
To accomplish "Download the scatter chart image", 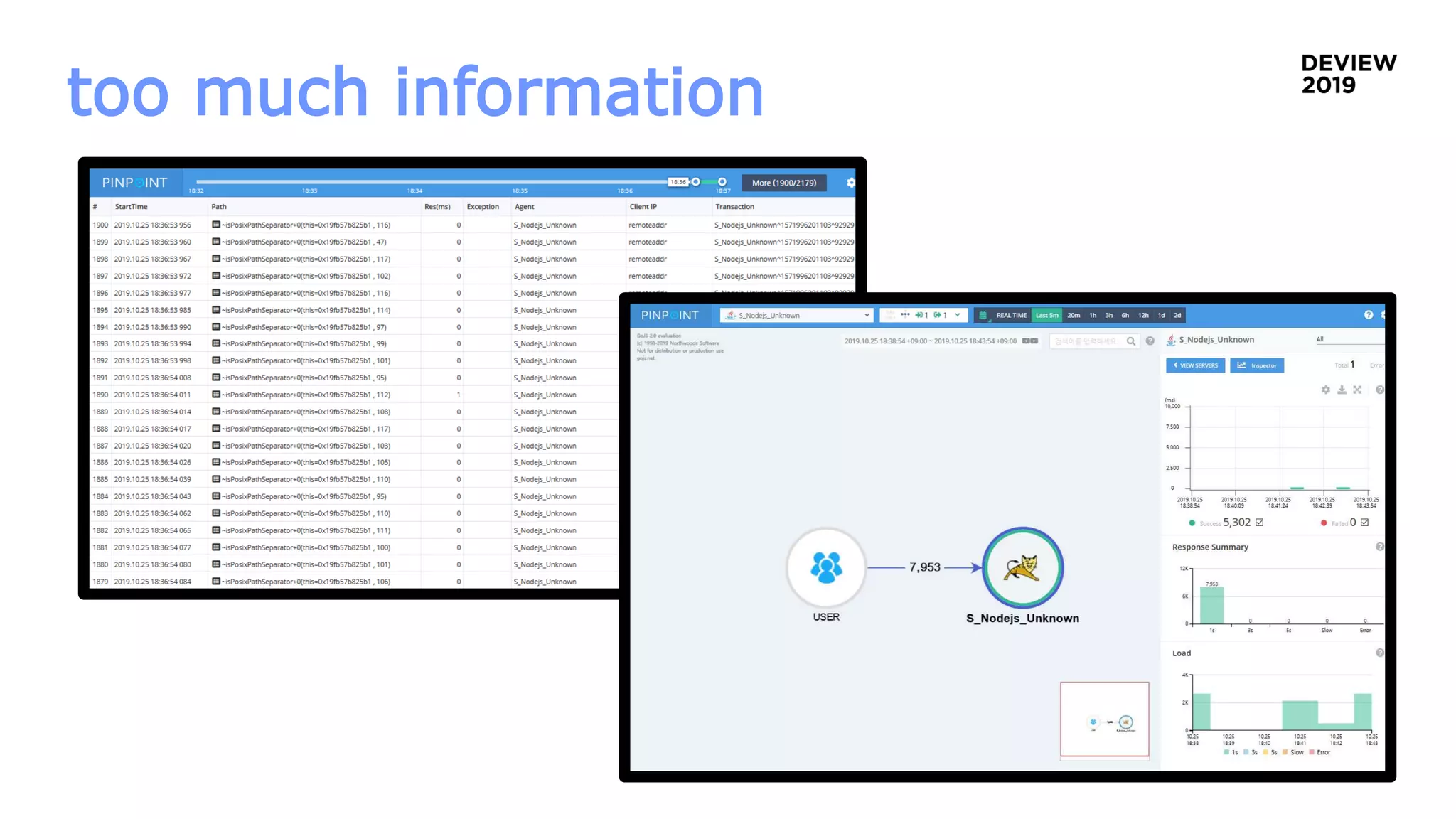I will (1342, 390).
